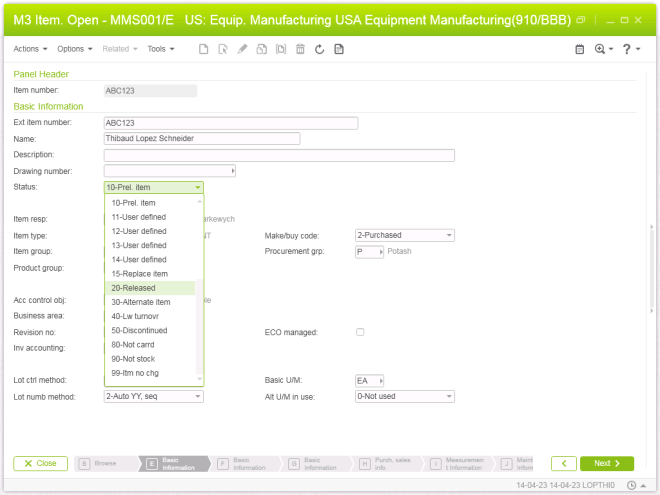The width and height of the screenshot is (660, 495).
Task: Open the calendar icon in toolbar
Action: (x=579, y=49)
